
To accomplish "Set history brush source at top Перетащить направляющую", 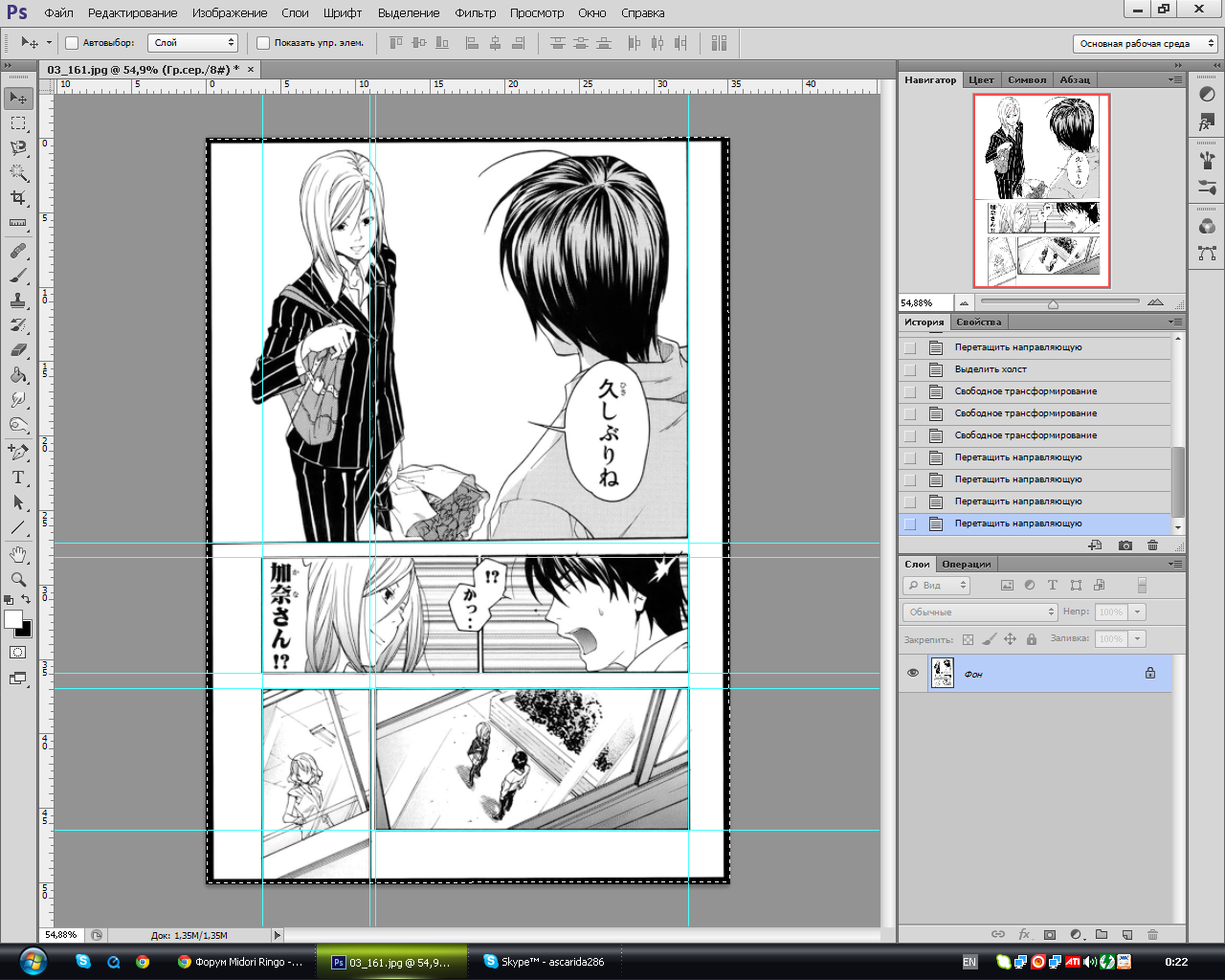I will [x=910, y=347].
